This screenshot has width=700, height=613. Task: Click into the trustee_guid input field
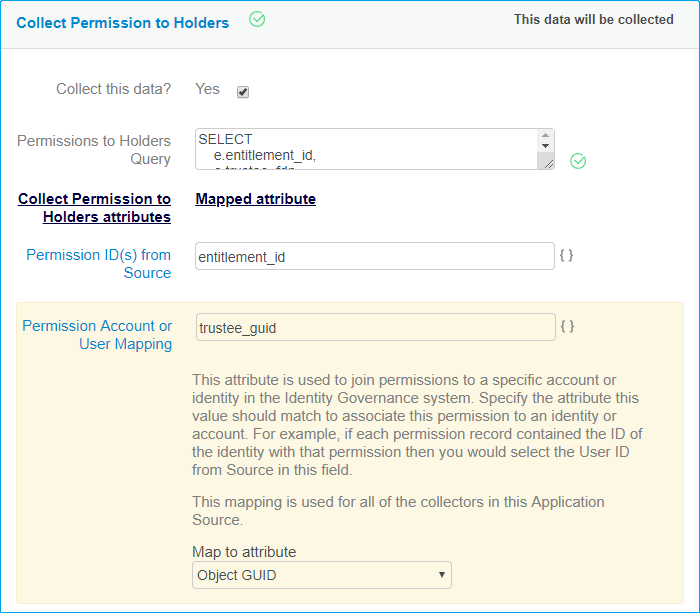tap(375, 328)
